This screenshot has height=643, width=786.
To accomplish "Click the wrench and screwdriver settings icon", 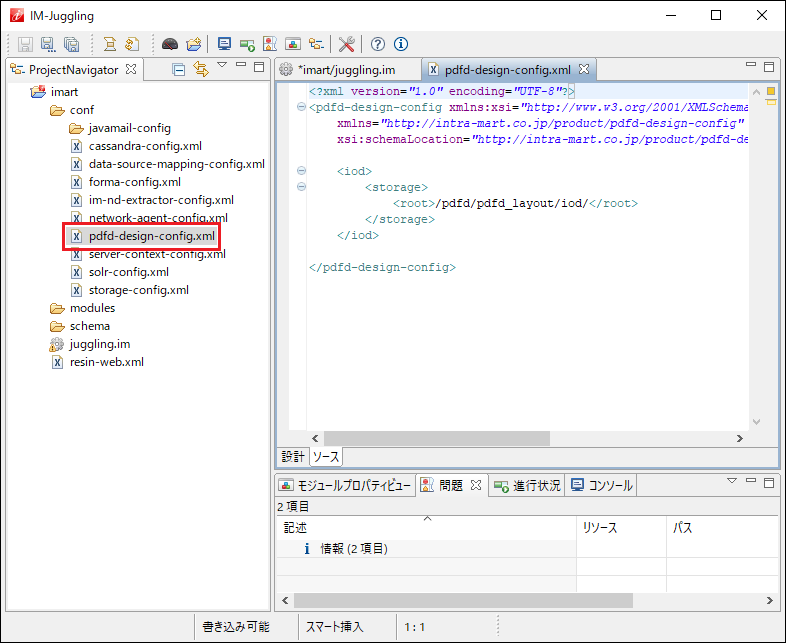I will click(x=347, y=44).
